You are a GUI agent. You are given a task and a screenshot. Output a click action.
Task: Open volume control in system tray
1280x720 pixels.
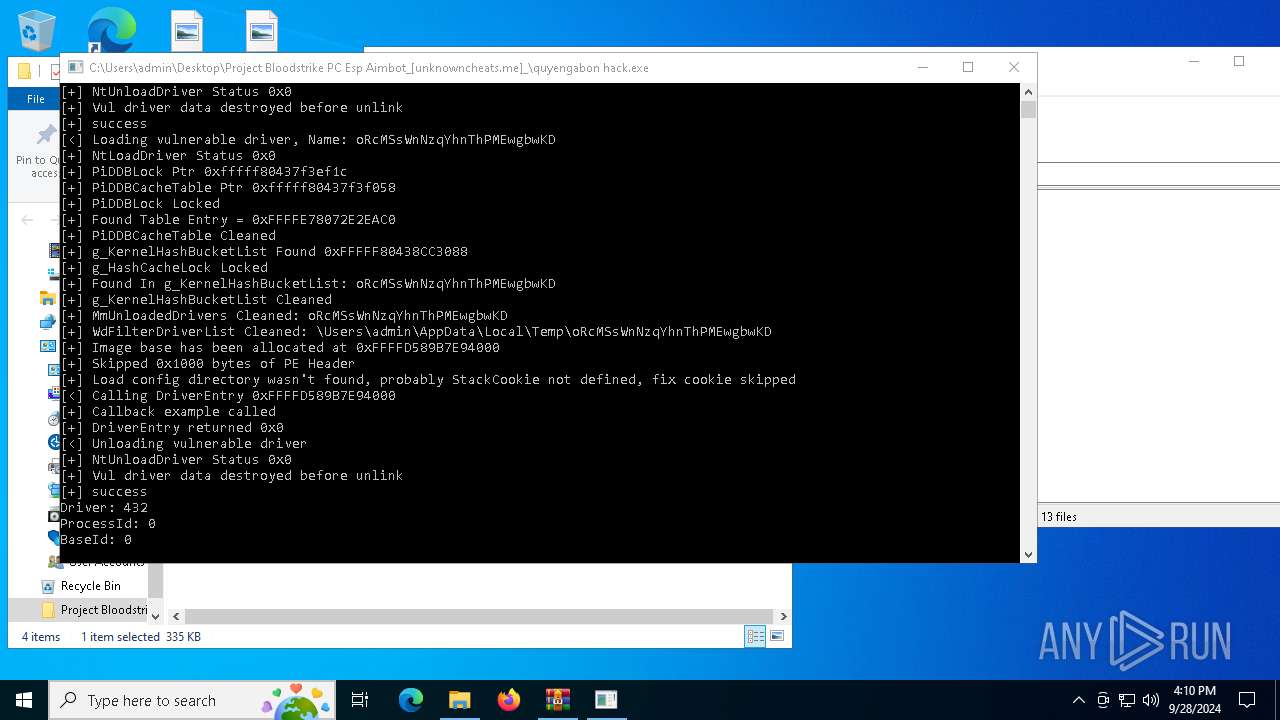pos(1151,700)
